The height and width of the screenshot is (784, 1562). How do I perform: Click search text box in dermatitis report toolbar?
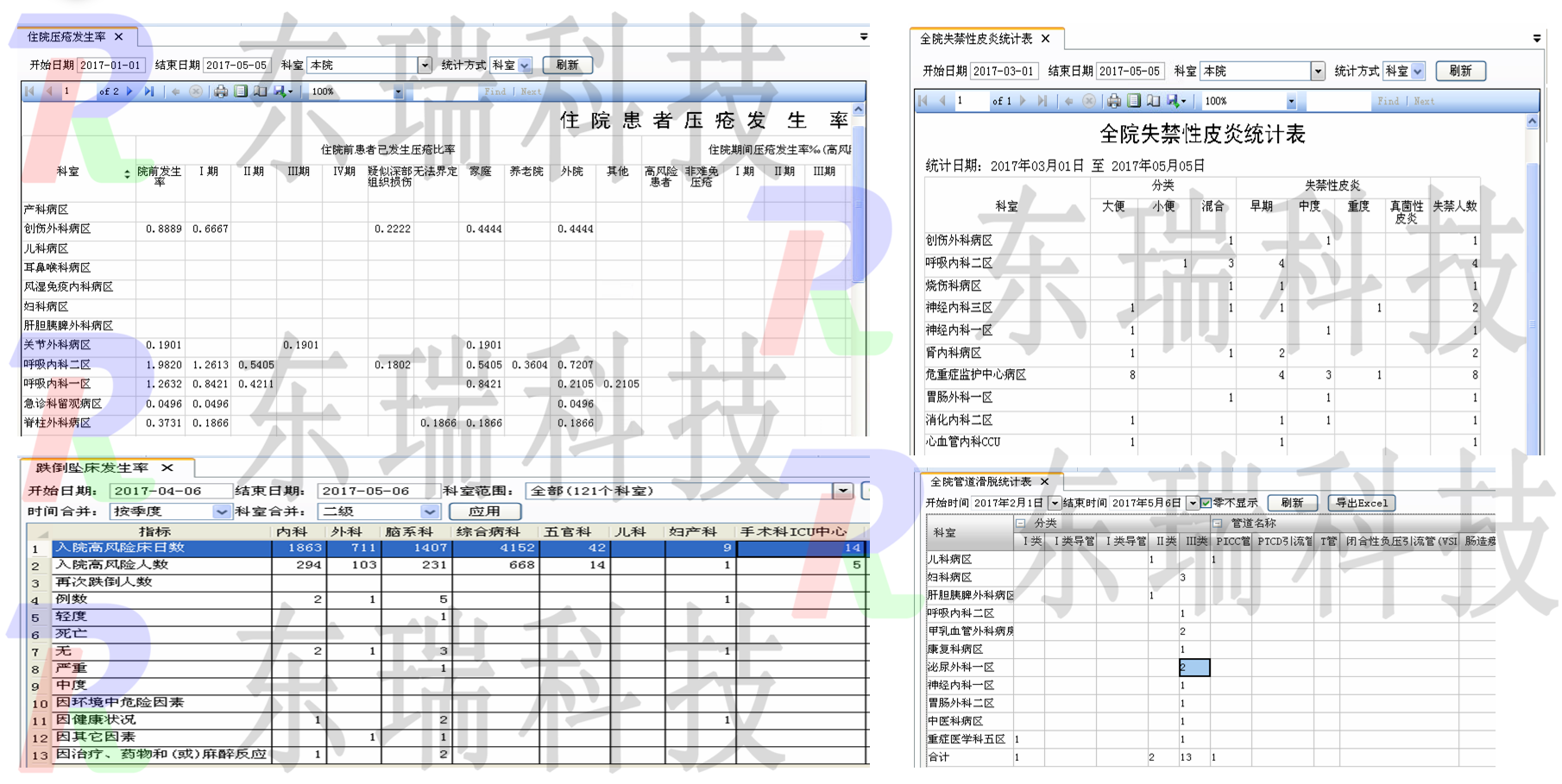pyautogui.click(x=1338, y=101)
